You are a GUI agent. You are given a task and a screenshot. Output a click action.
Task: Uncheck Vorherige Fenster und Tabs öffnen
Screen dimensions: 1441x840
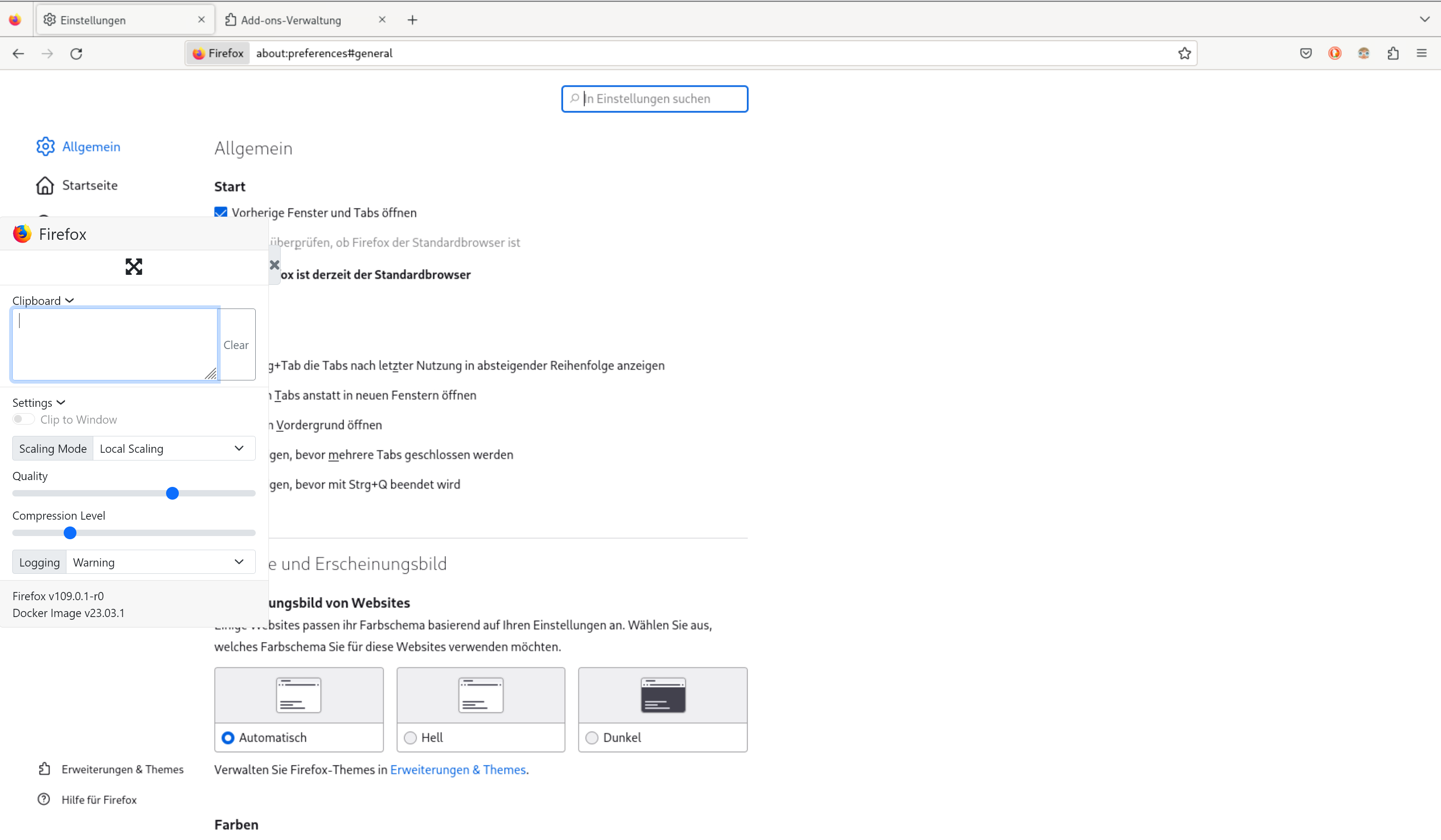[x=220, y=212]
